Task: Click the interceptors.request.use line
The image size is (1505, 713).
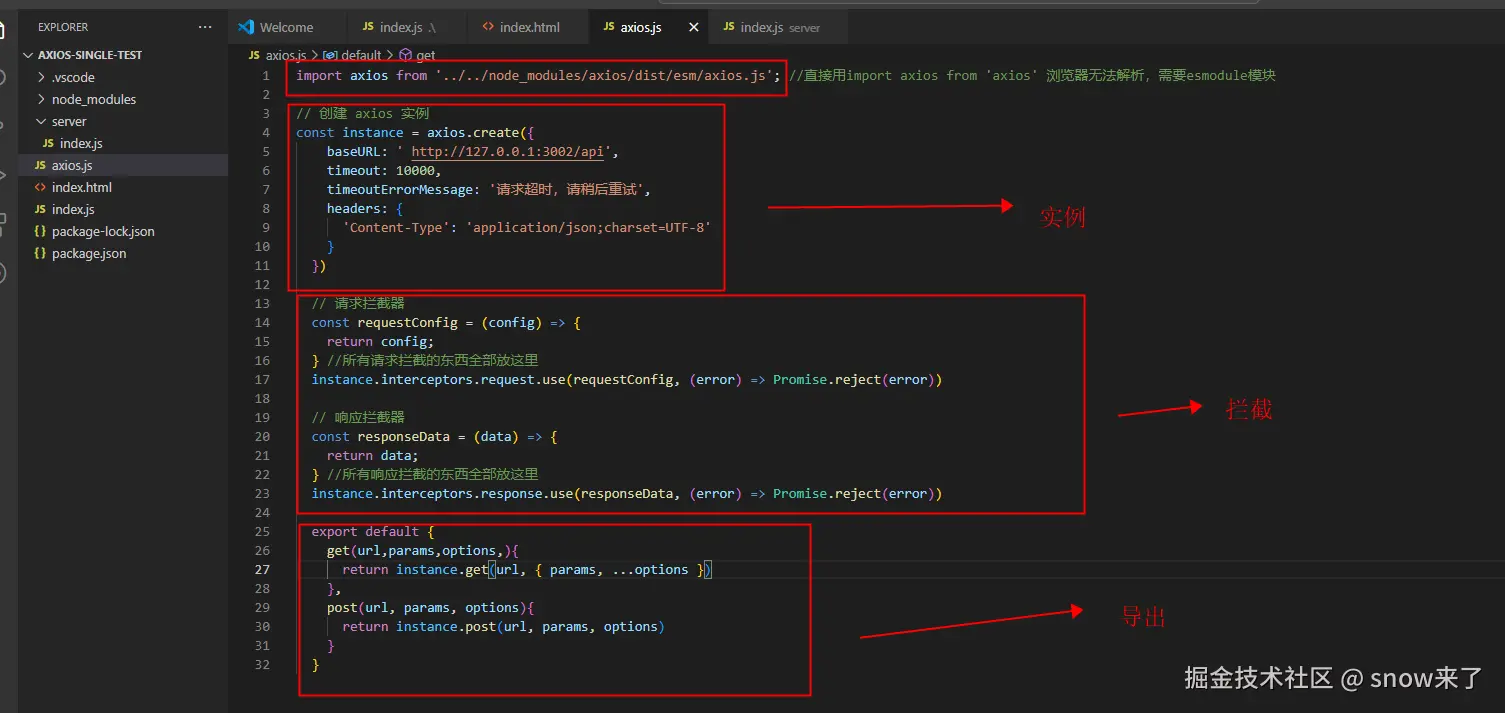Action: pos(627,380)
